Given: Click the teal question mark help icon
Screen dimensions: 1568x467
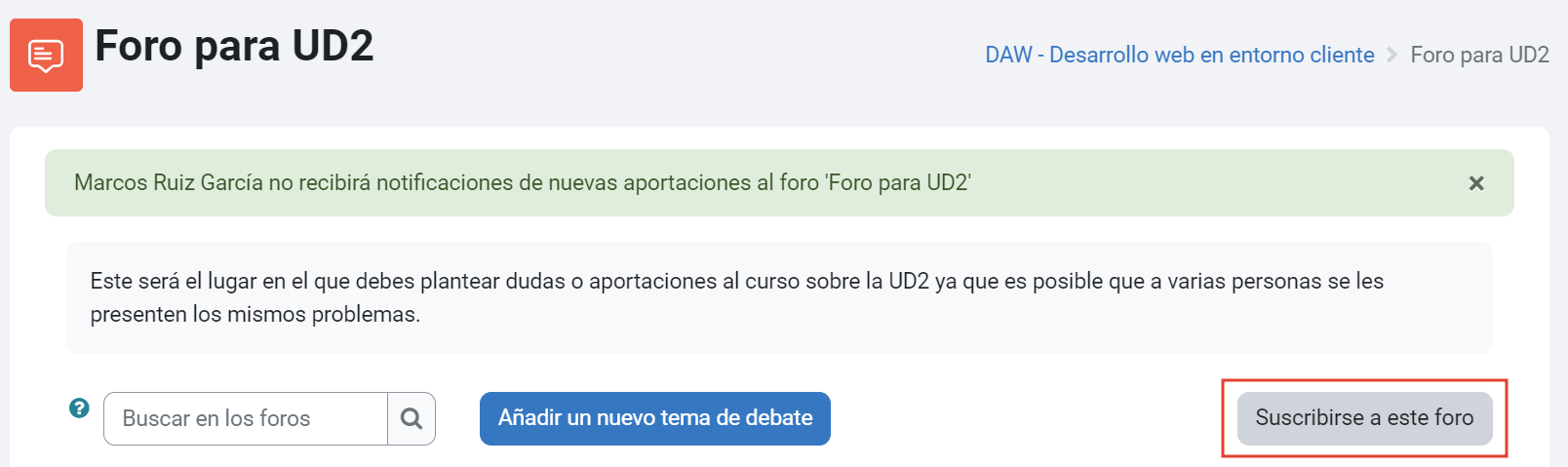Looking at the screenshot, I should pyautogui.click(x=79, y=408).
